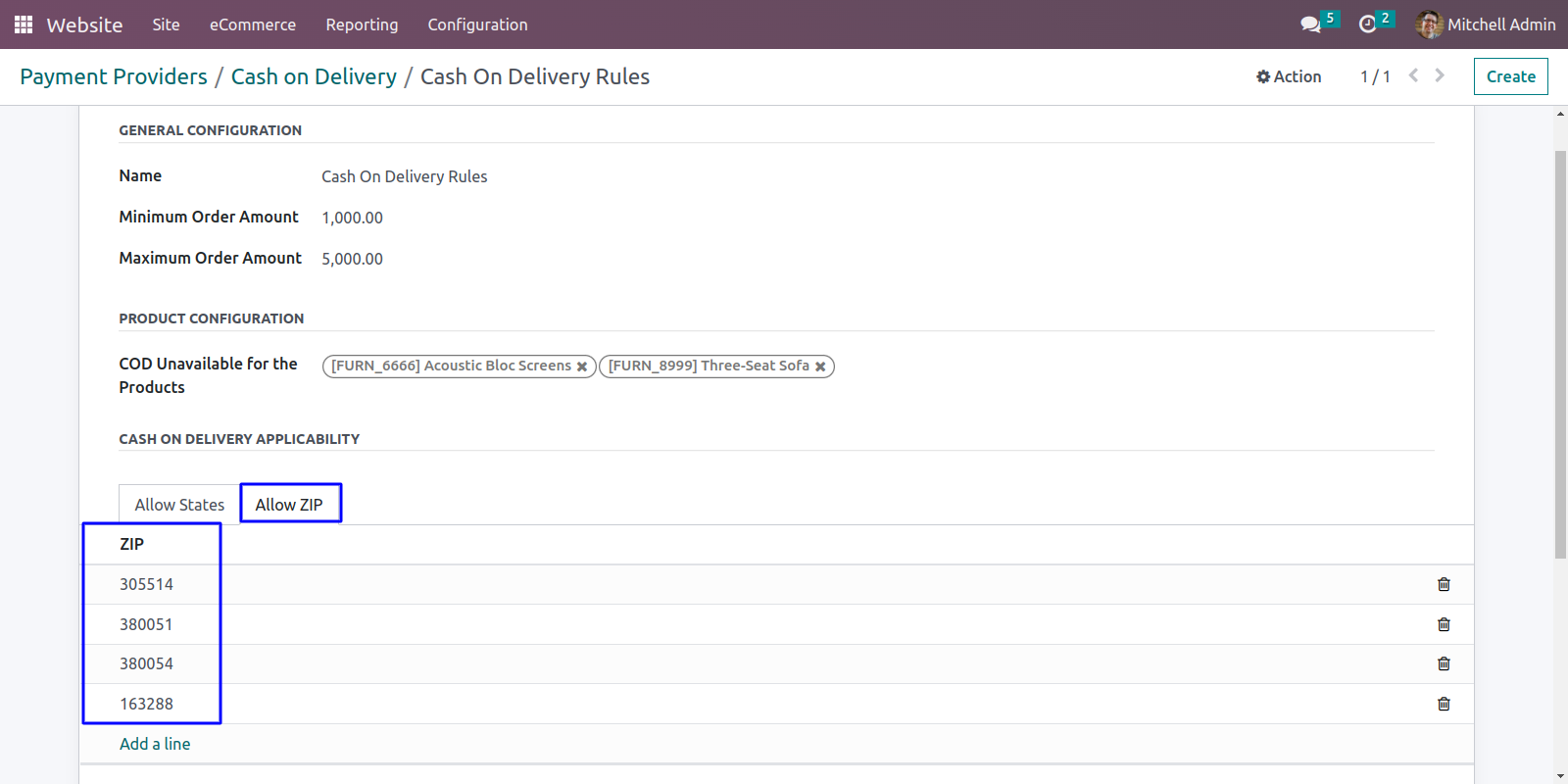Delete the ZIP 163288 row
Viewport: 1568px width, 784px height.
click(x=1444, y=704)
